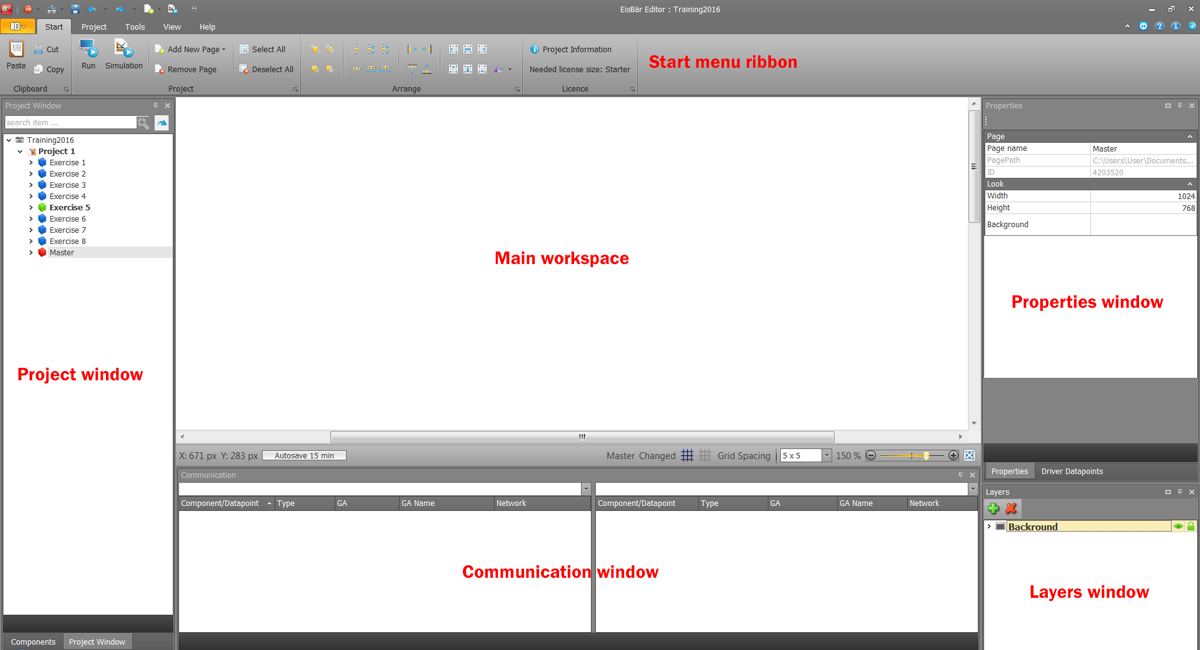
Task: Open the Arrange group dialog launcher
Action: coord(517,89)
